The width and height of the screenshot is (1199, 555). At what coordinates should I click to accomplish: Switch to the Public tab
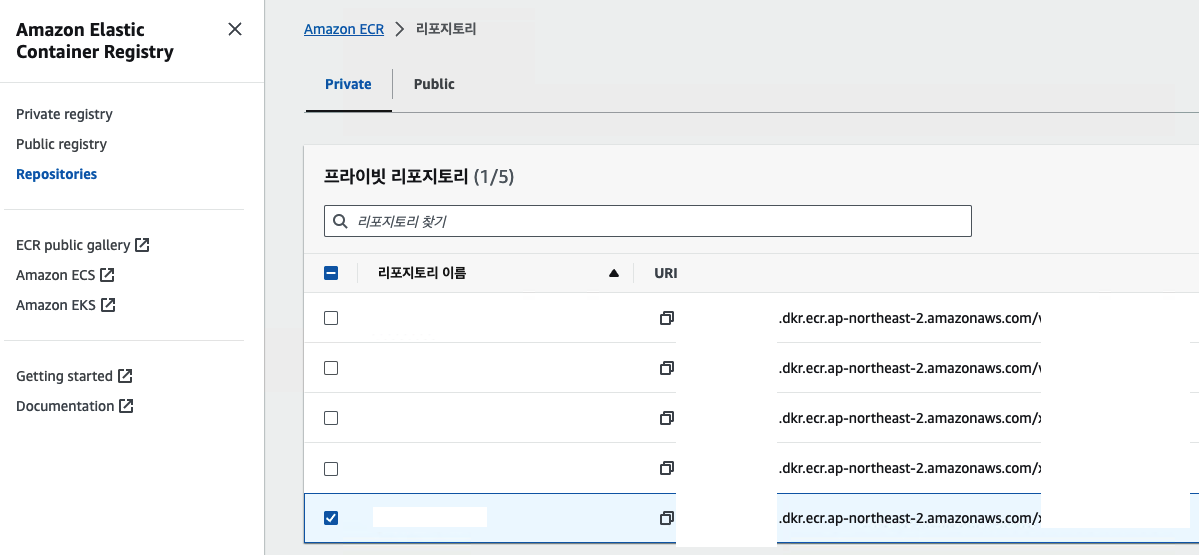pos(434,84)
